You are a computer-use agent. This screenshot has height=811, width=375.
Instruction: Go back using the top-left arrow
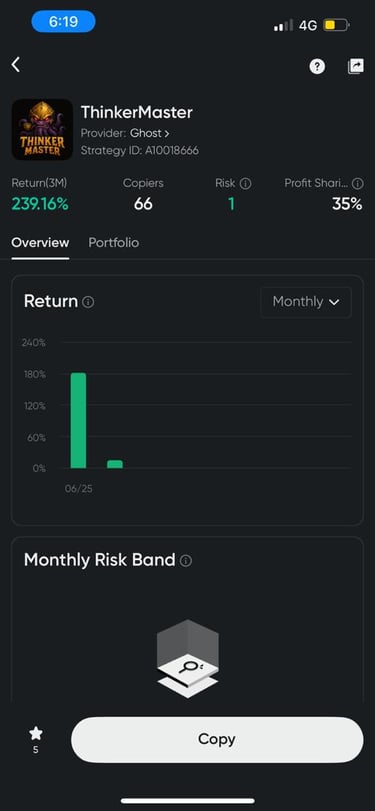tap(16, 65)
